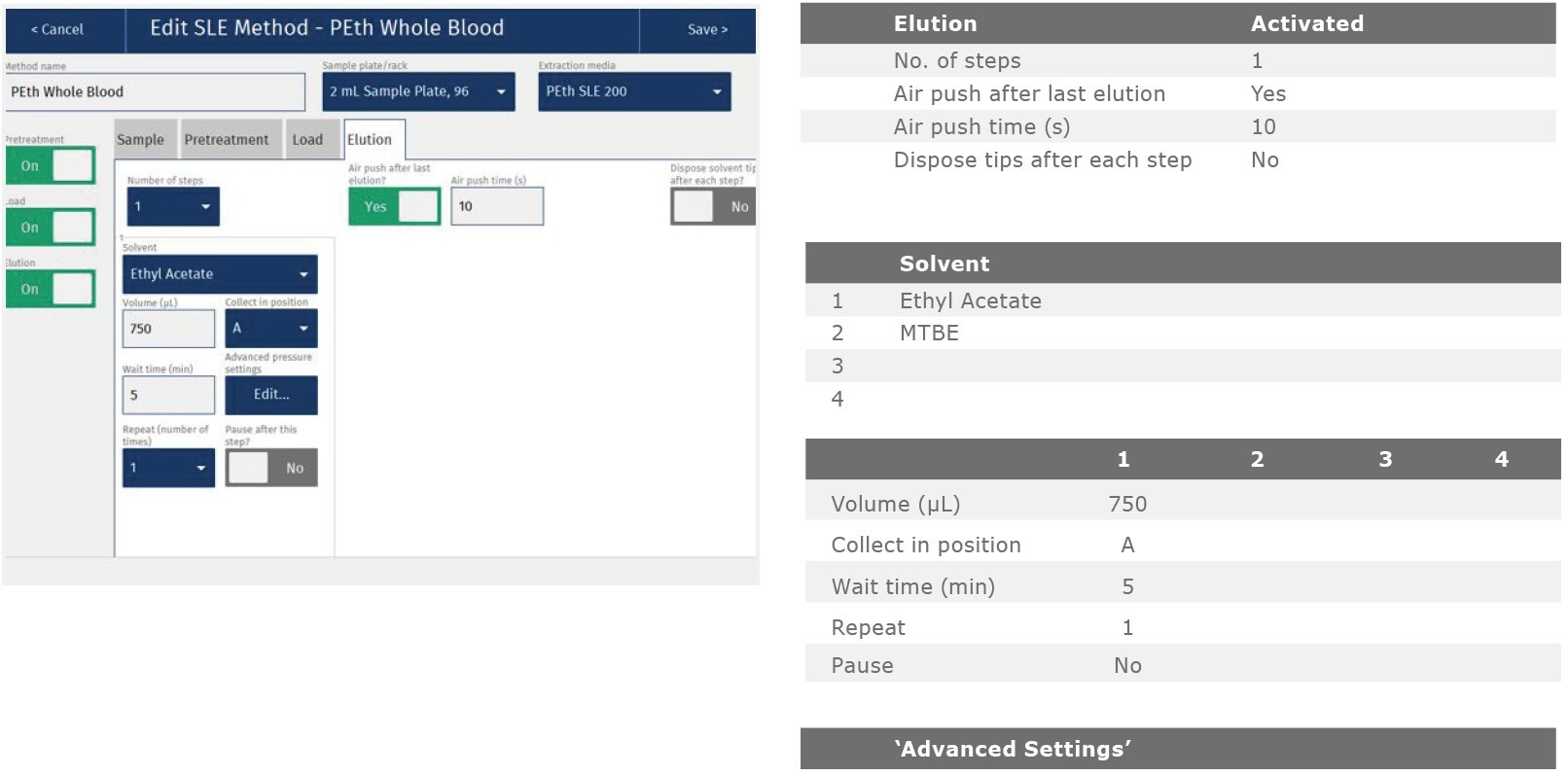Screen dimensions: 1568x776
Task: Open Advanced pressure settings Edit button
Action: pos(271,395)
